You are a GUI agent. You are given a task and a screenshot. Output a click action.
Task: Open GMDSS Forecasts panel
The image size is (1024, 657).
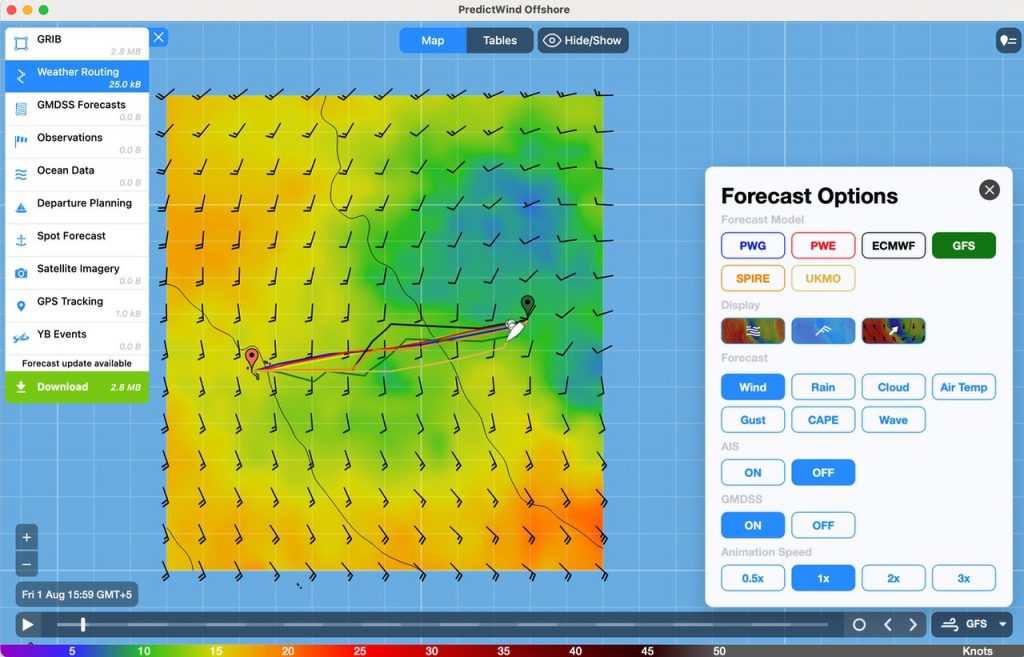point(77,109)
